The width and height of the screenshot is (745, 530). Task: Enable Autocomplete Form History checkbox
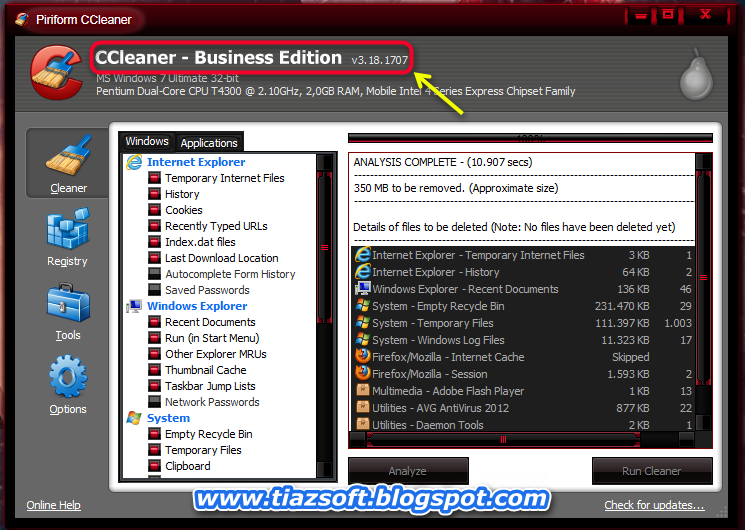(x=154, y=274)
